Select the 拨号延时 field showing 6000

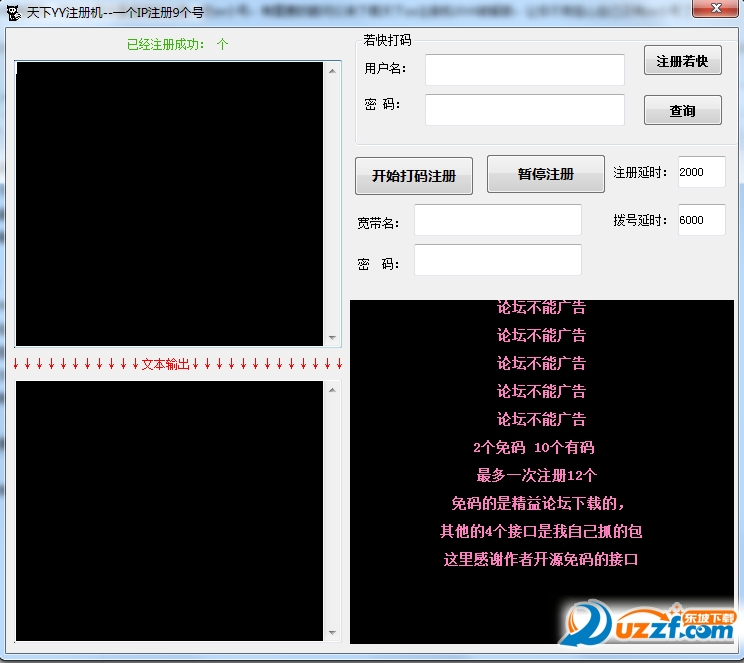701,220
